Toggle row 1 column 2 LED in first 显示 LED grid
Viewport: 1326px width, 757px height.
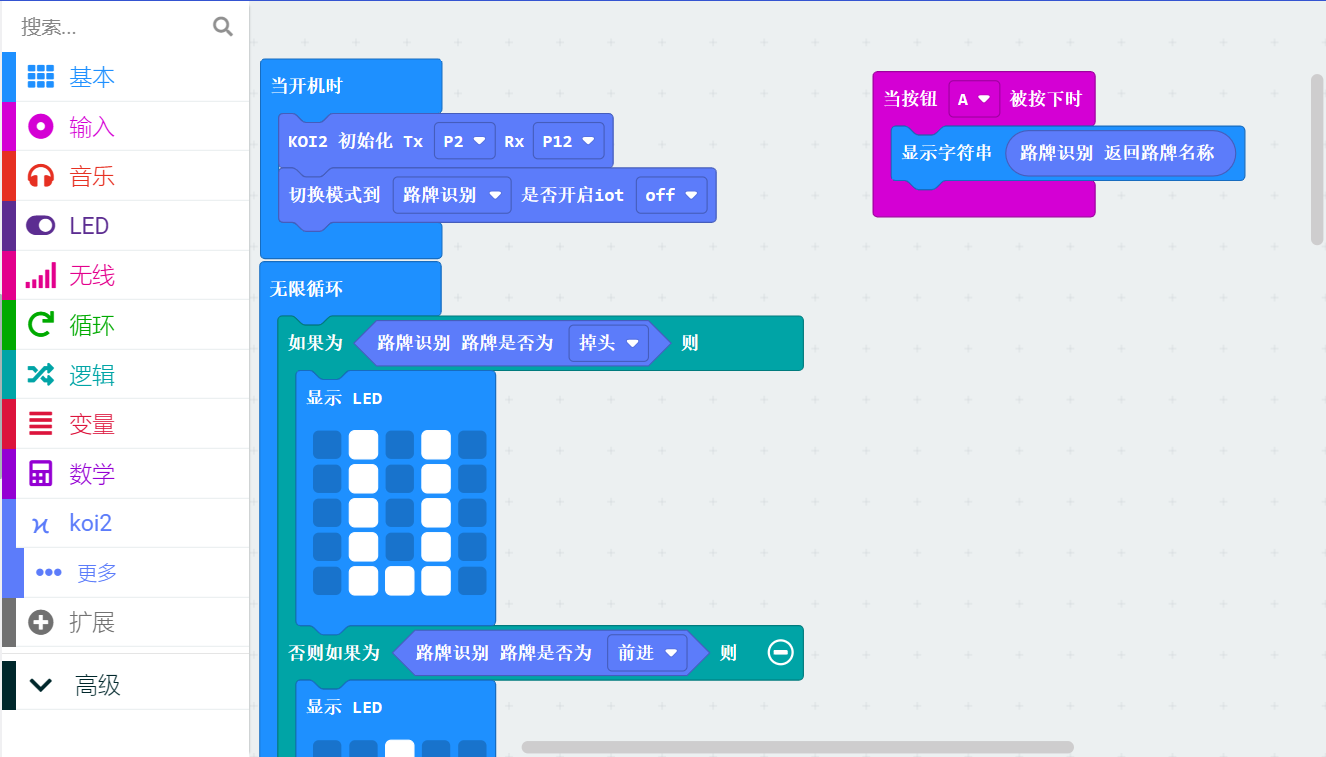[x=363, y=445]
